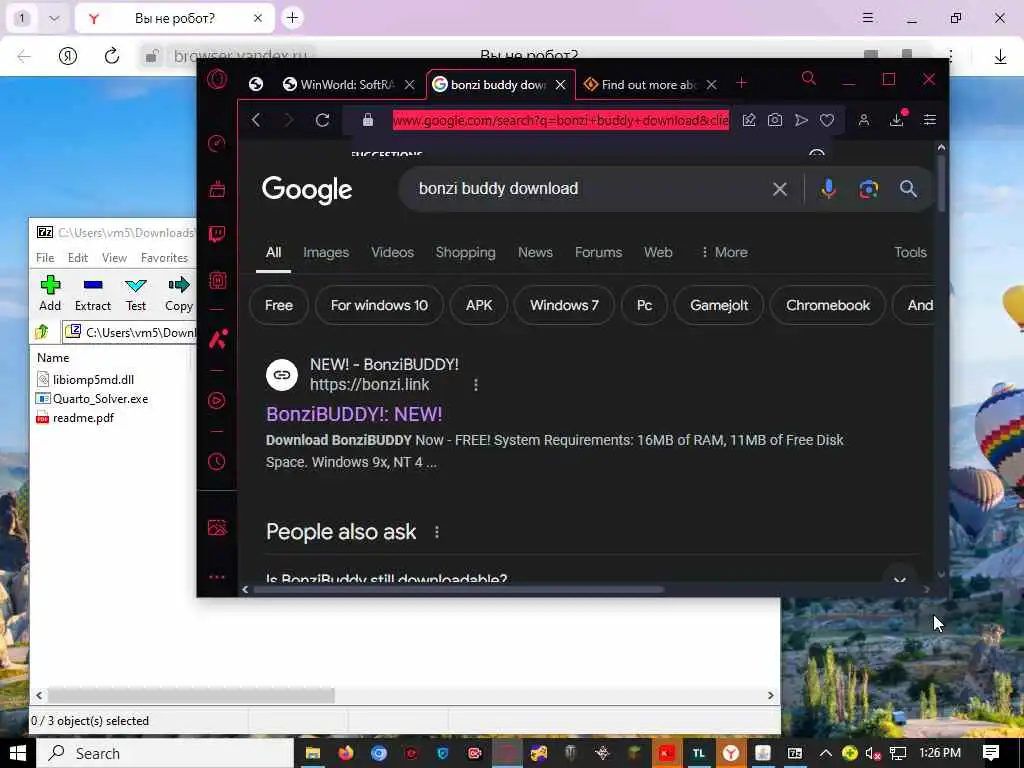Open the 7-Zip Edit menu
Screen dimensions: 1024x768
pyautogui.click(x=78, y=258)
